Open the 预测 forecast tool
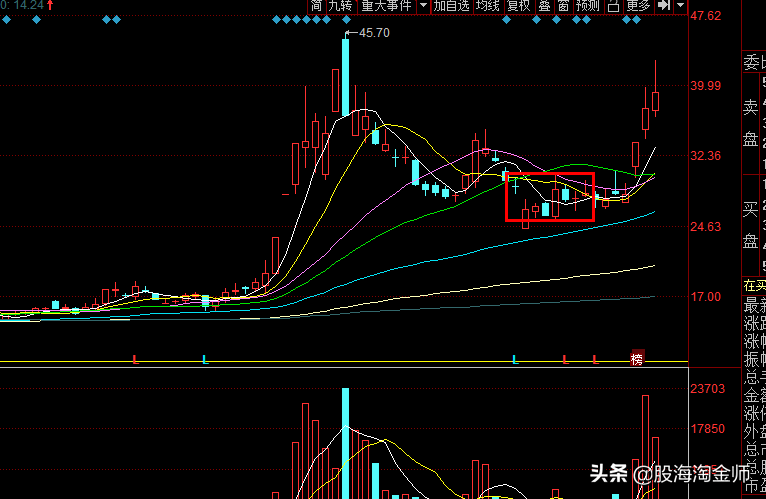This screenshot has height=499, width=766. (x=588, y=6)
